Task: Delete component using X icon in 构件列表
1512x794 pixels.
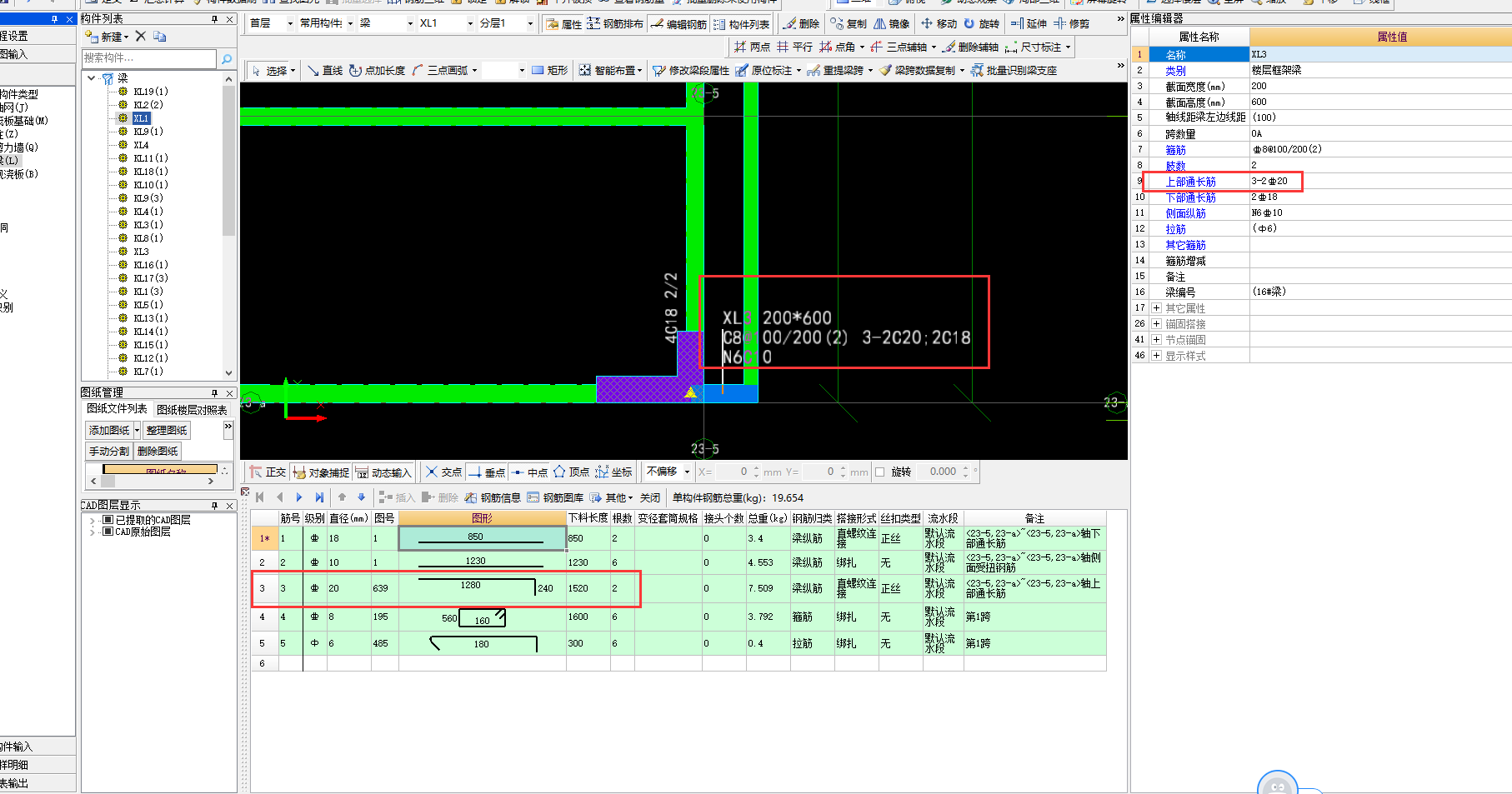Action: 140,36
